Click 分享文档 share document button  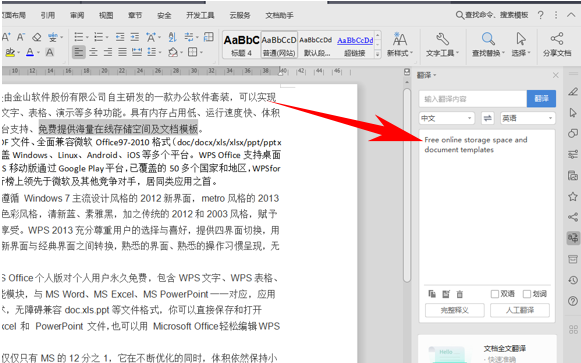point(557,44)
